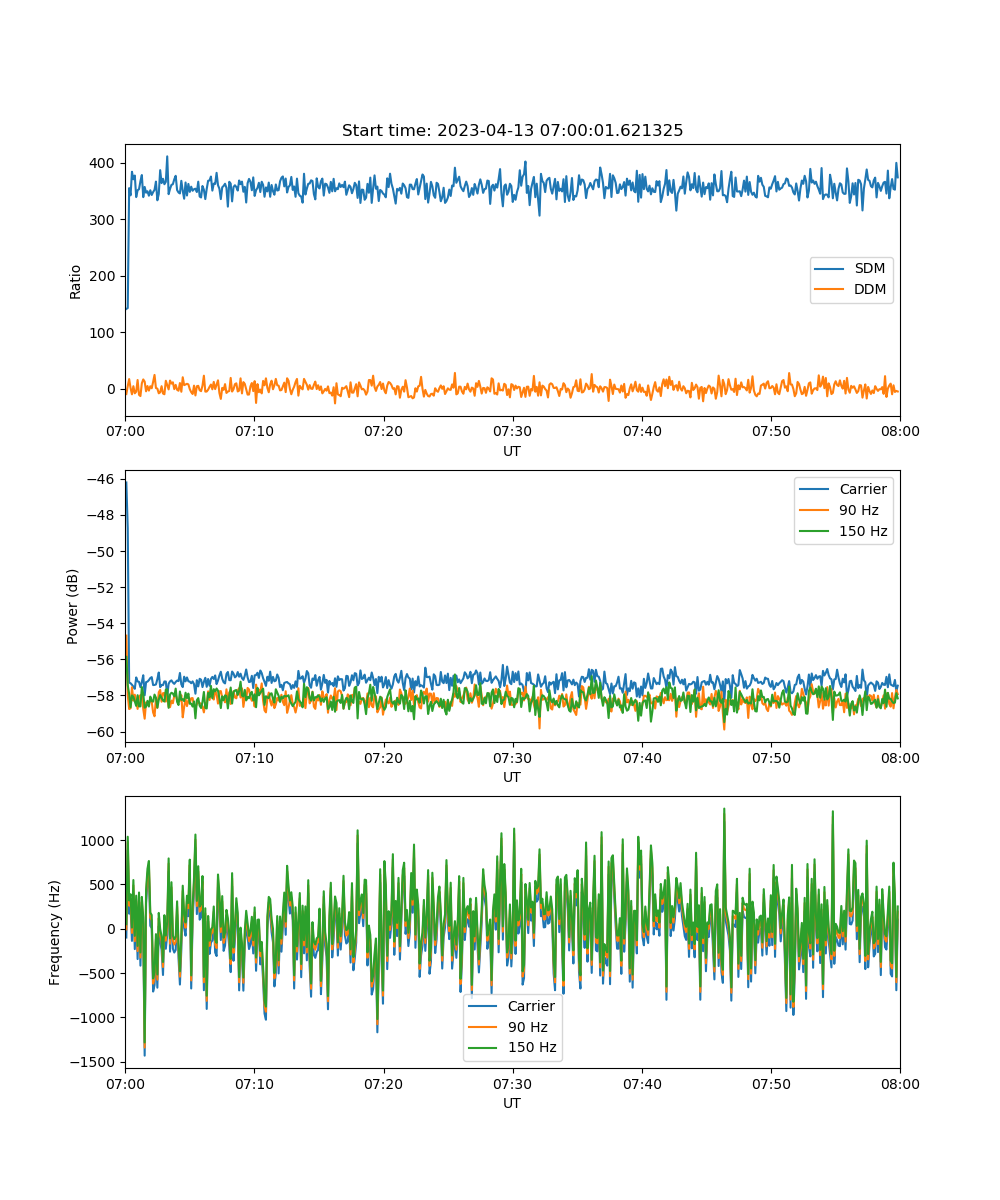Click the 200 tick on Ratio axis

coord(103,276)
